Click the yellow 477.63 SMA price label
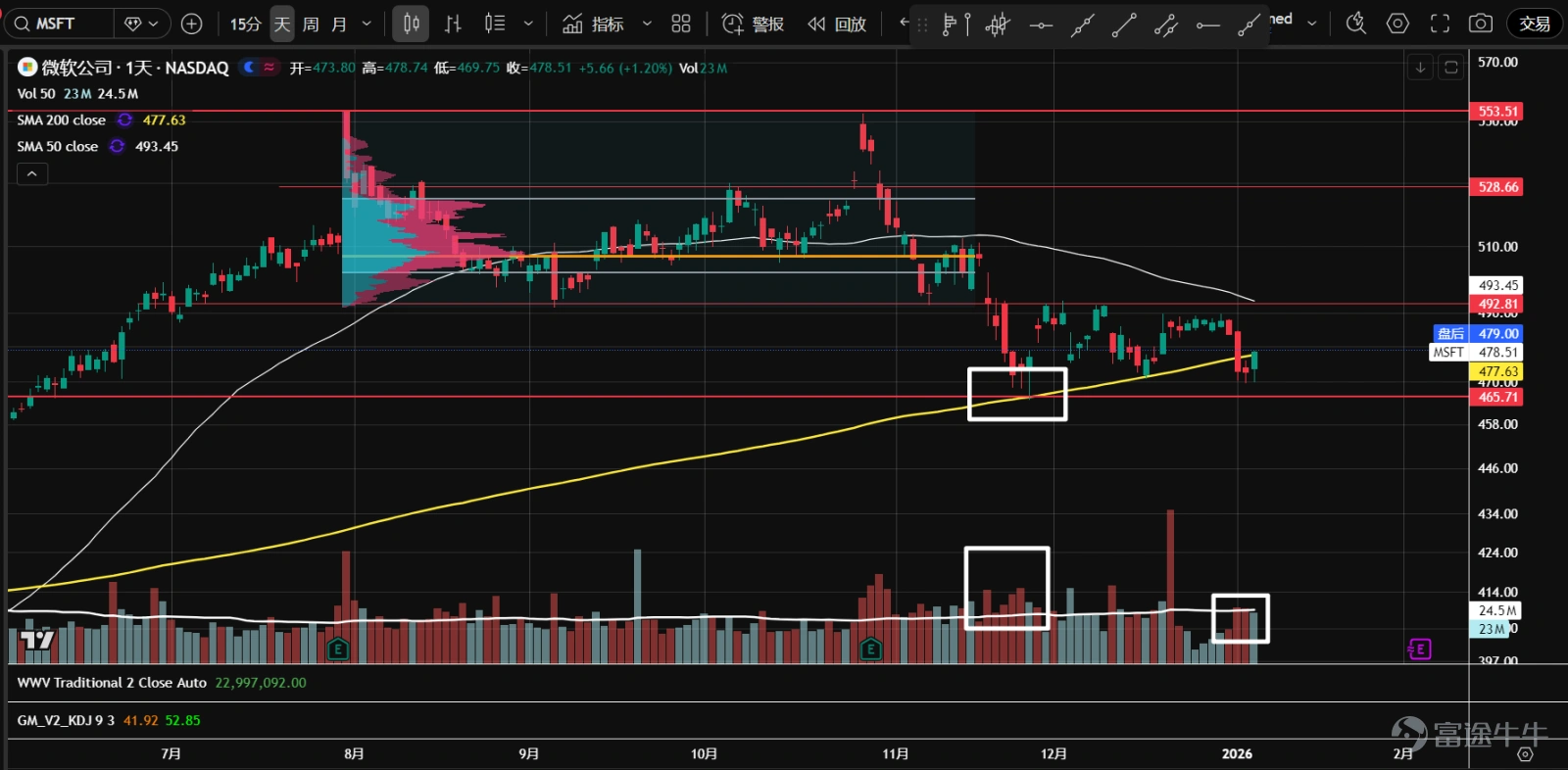 [x=1497, y=371]
